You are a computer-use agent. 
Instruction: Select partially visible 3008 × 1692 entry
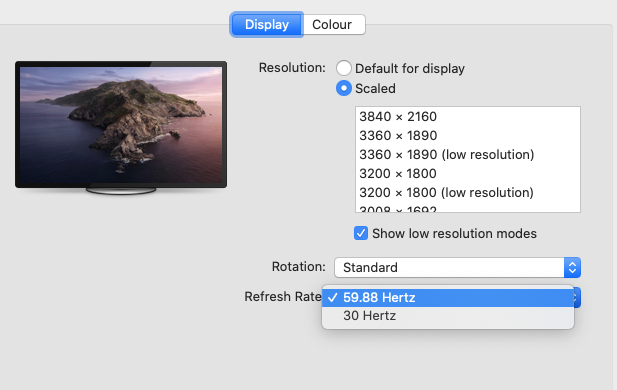tap(467, 209)
